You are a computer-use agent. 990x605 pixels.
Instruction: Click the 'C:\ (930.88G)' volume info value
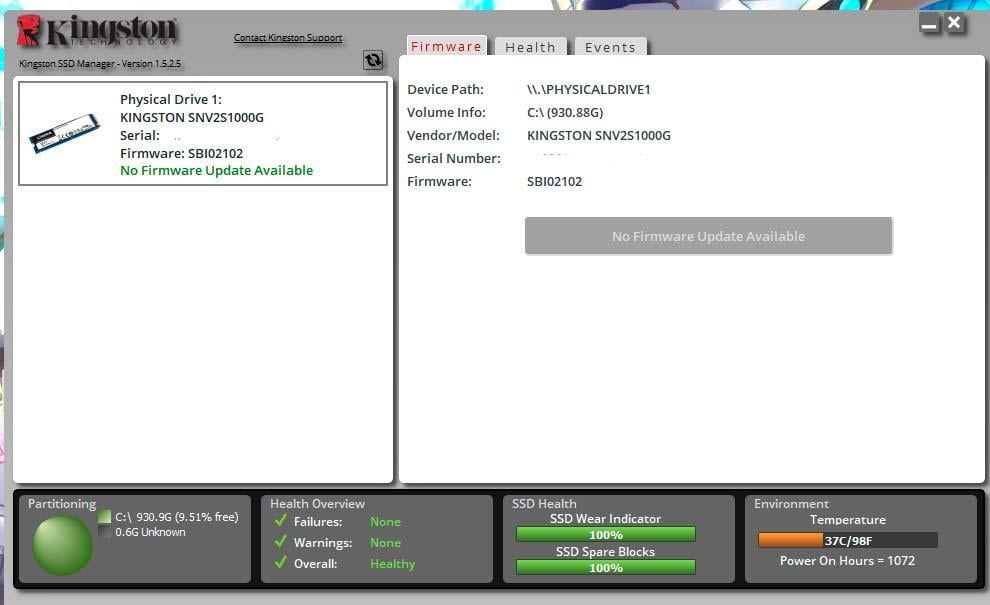click(565, 112)
